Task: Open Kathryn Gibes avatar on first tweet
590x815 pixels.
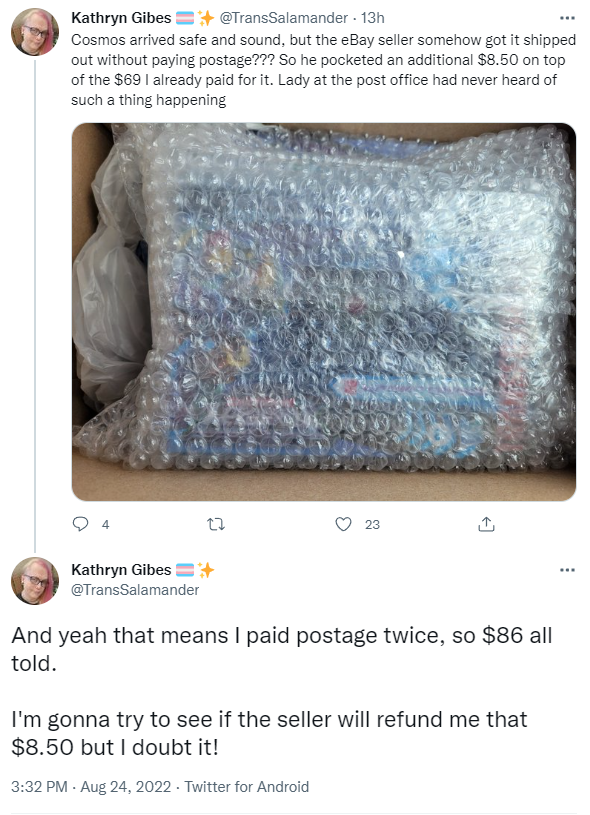Action: coord(35,32)
